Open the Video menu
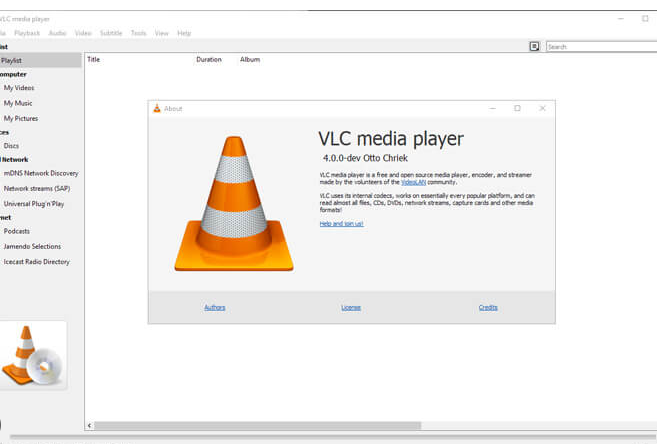Viewport: 657px width, 444px height. click(83, 33)
